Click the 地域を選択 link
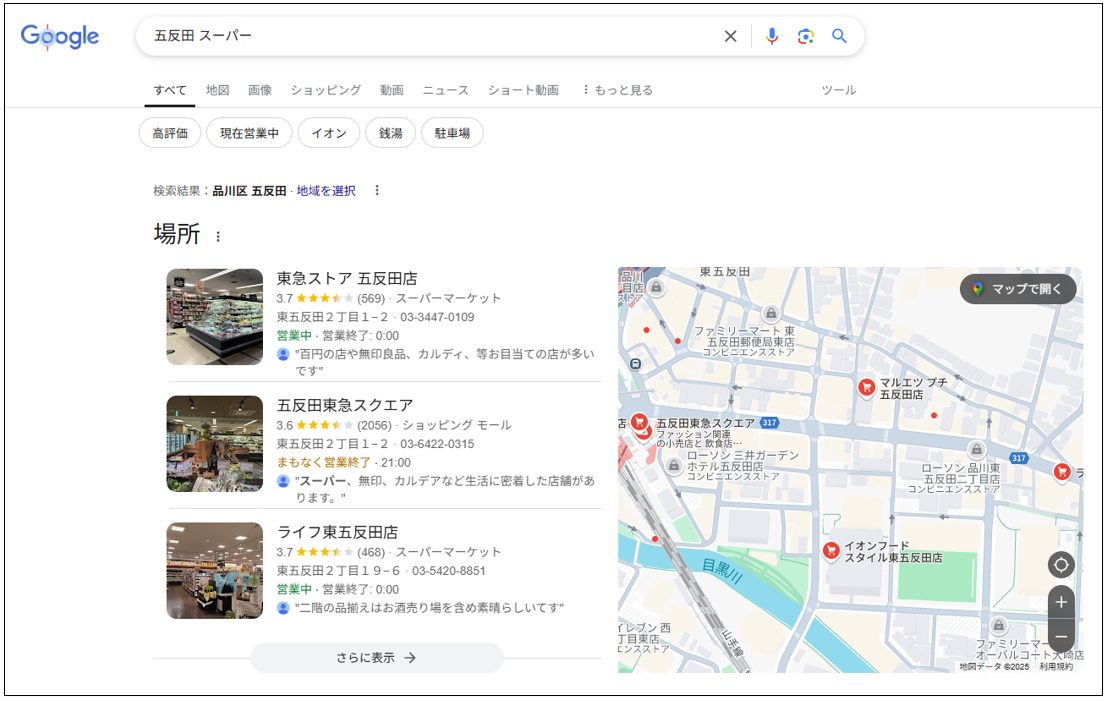This screenshot has width=1107, height=701. (x=326, y=191)
